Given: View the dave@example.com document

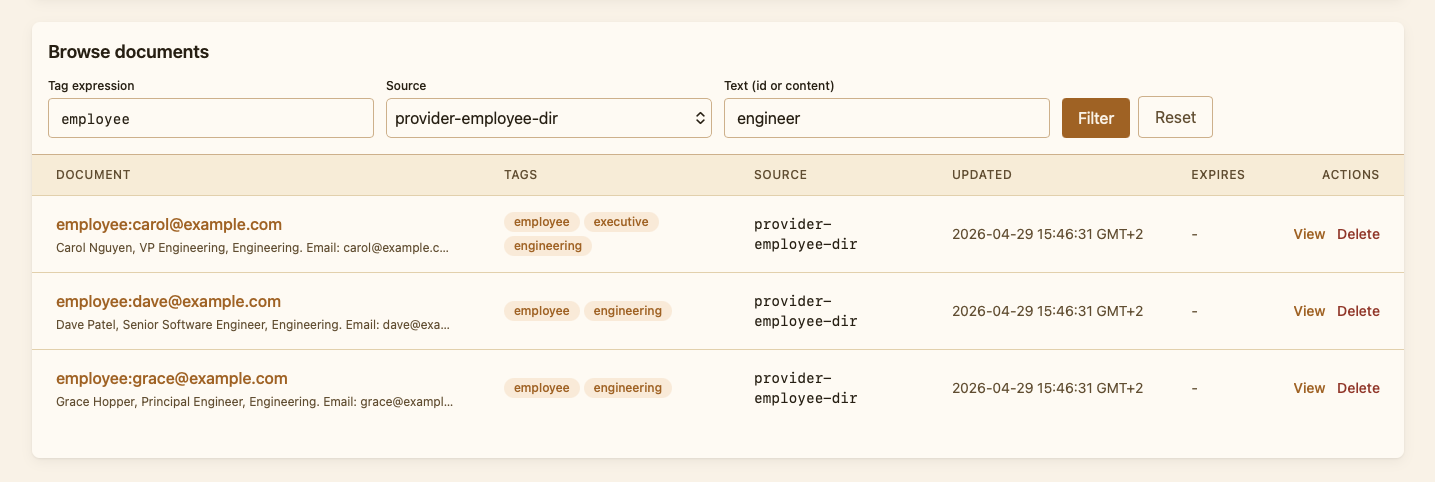Looking at the screenshot, I should [x=1309, y=311].
